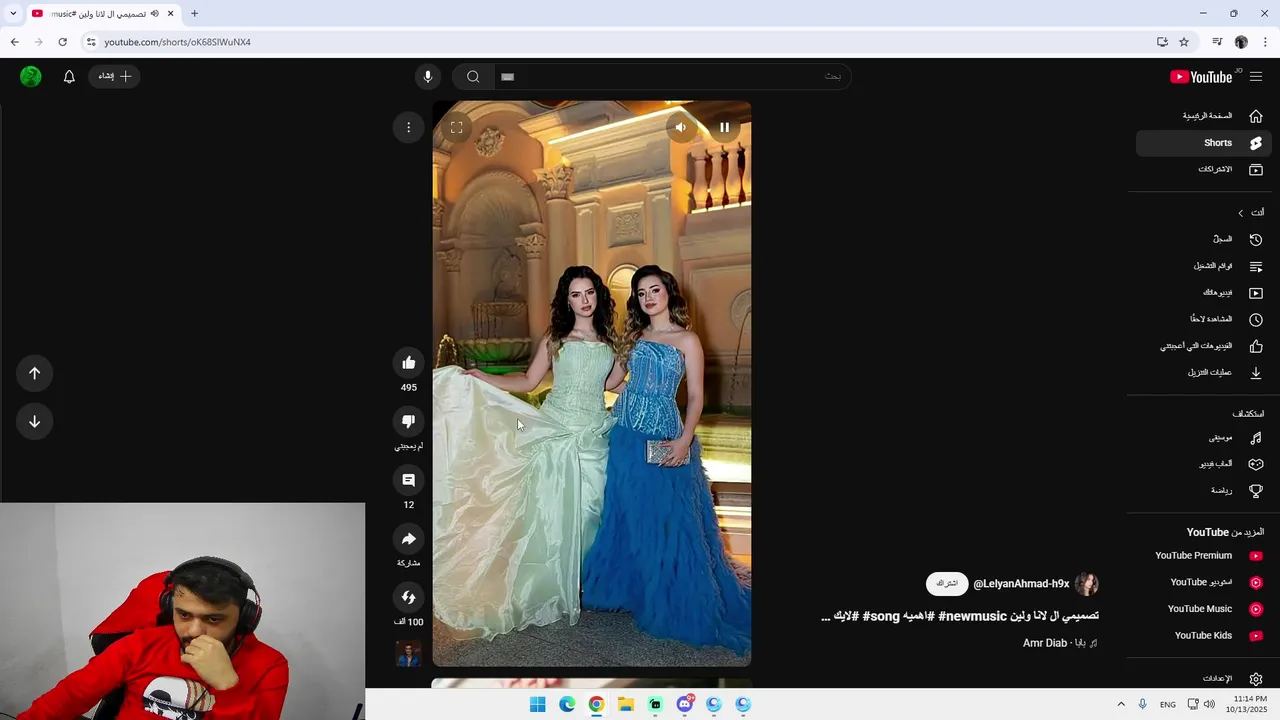The image size is (1280, 720).
Task: Open the green account avatar menu
Action: [x=31, y=77]
